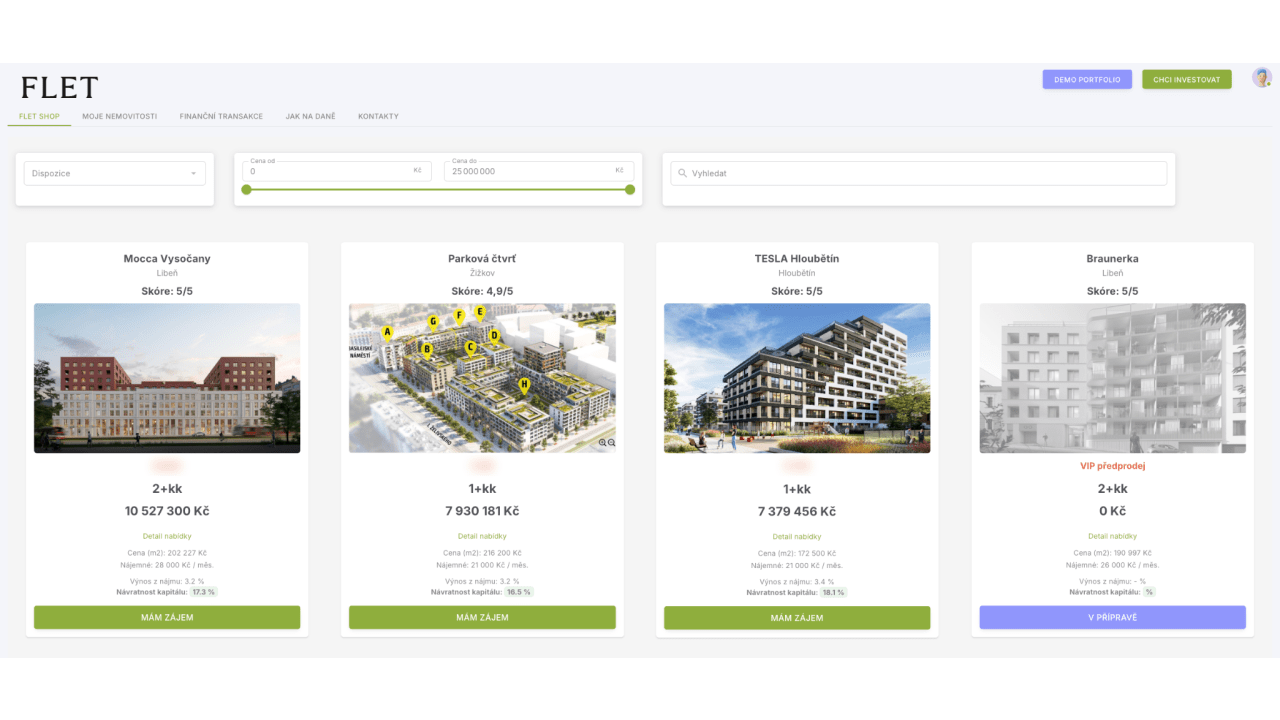Viewport: 1280px width, 720px height.
Task: Click zoom-out icon on Parková čtvrť image
Action: pos(611,442)
